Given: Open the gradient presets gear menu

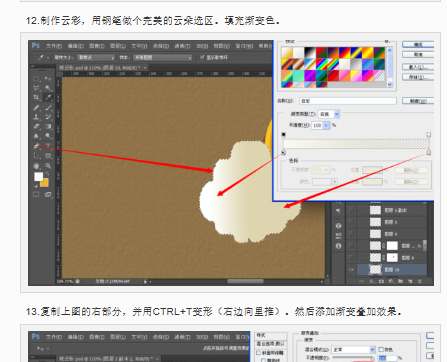Looking at the screenshot, I should [387, 41].
